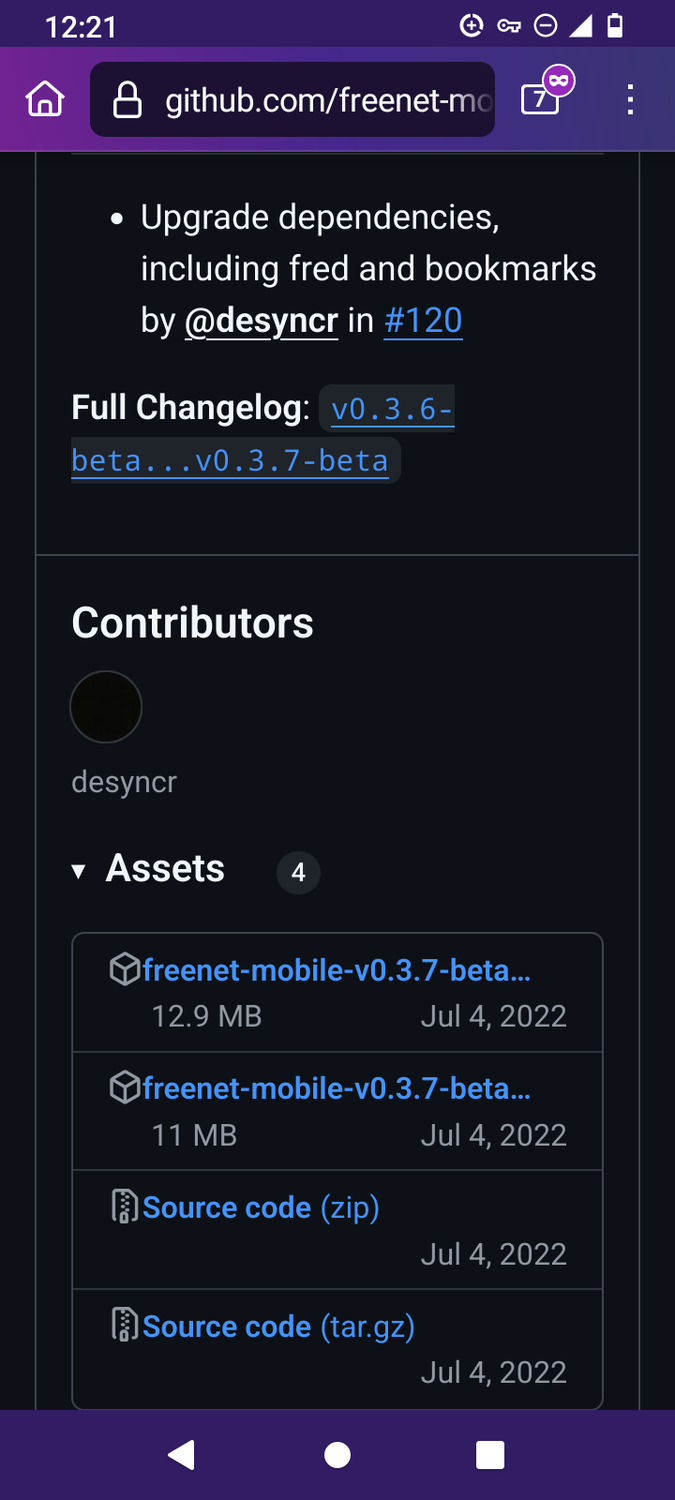
Task: Click the private browsing mask badge
Action: tap(561, 79)
